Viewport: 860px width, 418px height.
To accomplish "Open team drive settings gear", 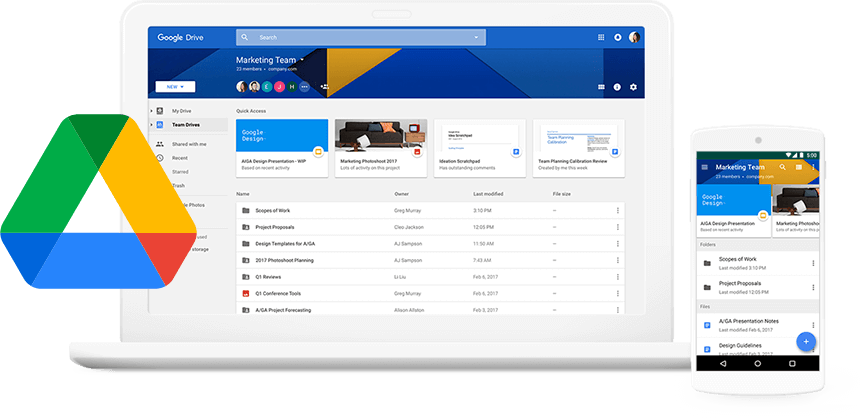I will click(x=633, y=87).
